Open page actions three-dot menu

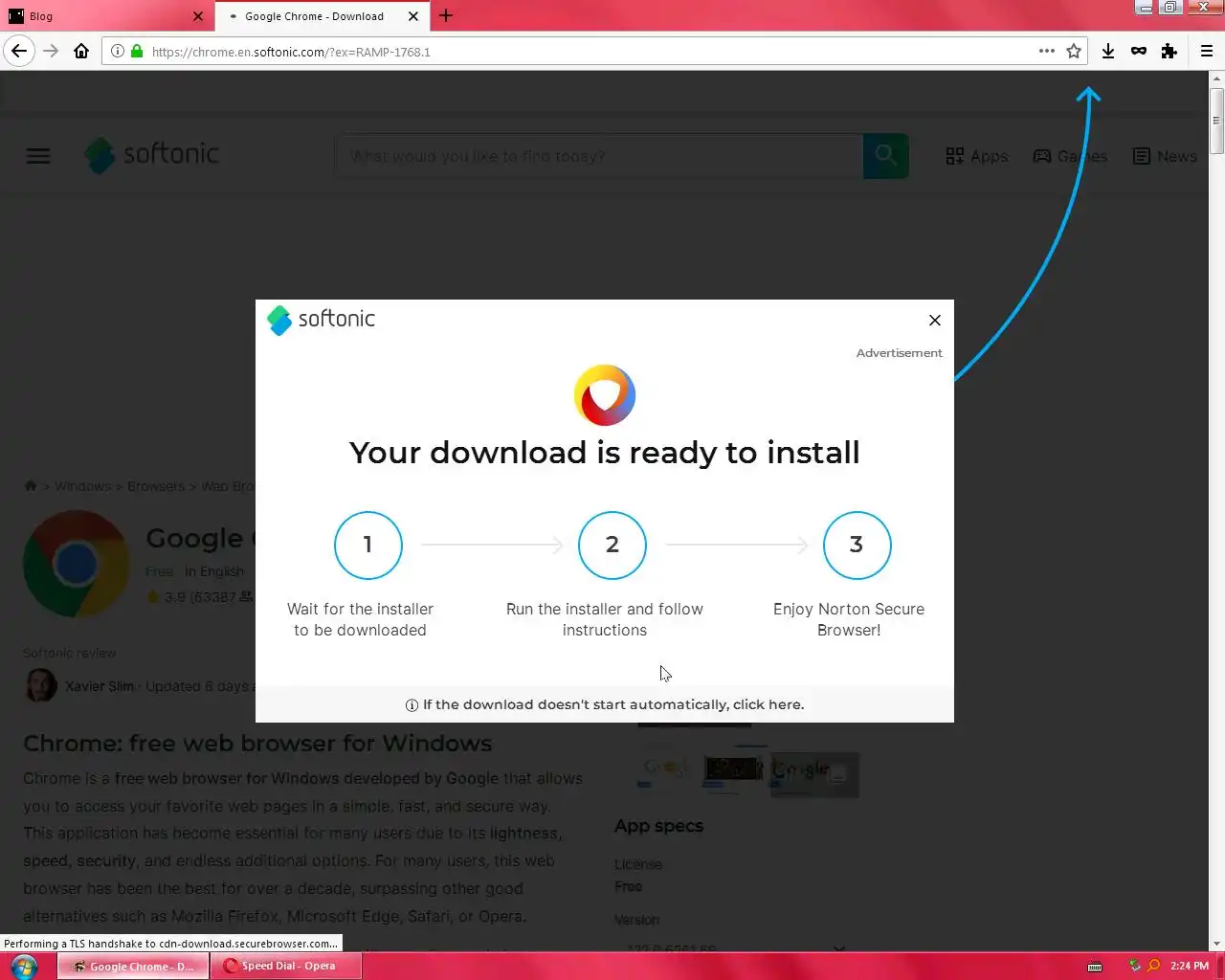(x=1047, y=51)
